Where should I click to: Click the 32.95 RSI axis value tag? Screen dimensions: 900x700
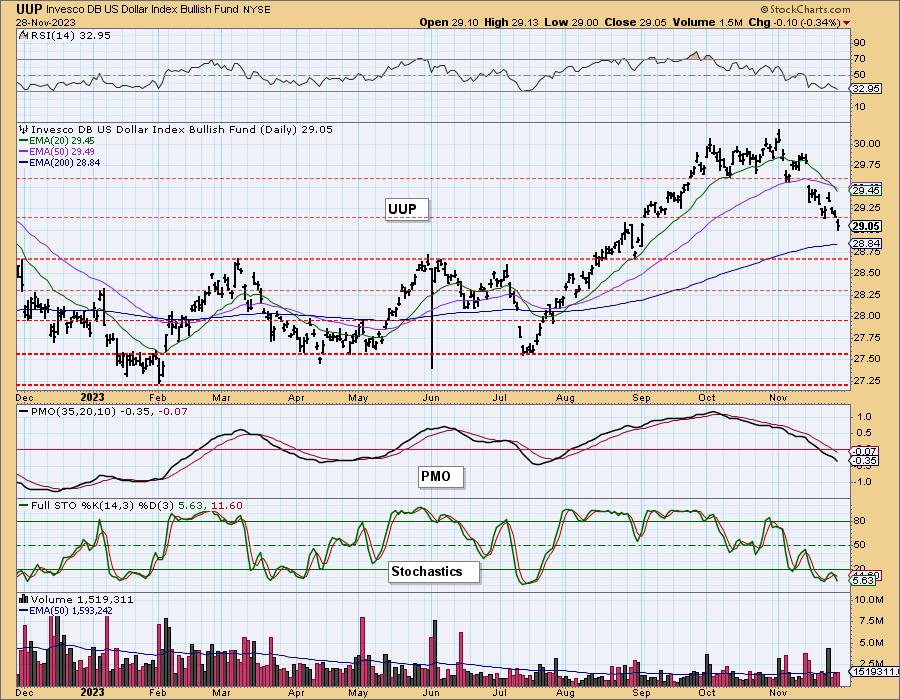pyautogui.click(x=867, y=89)
